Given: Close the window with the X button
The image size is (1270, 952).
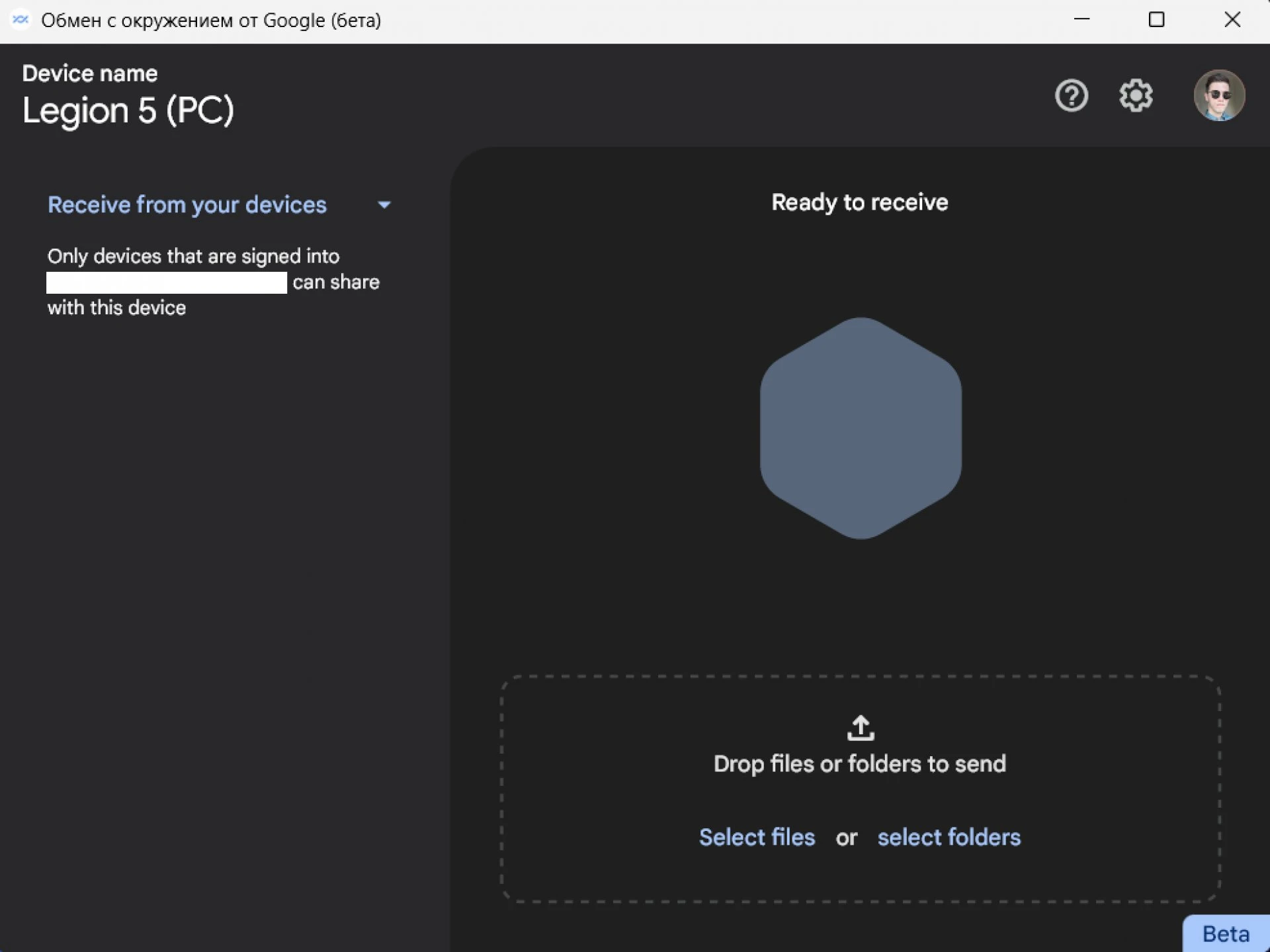Looking at the screenshot, I should [x=1232, y=20].
